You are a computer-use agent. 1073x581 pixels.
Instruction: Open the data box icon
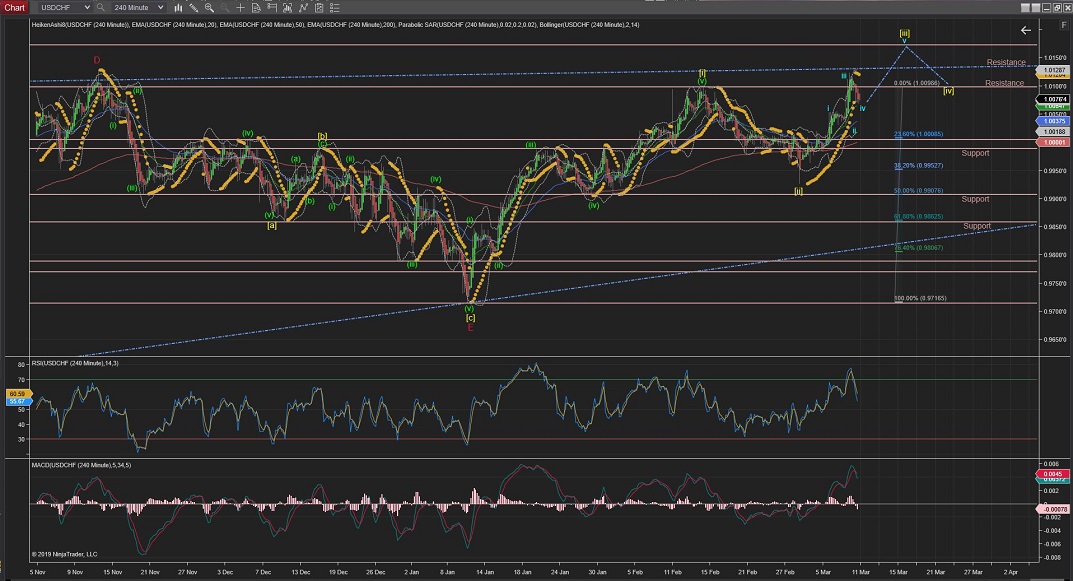click(256, 8)
